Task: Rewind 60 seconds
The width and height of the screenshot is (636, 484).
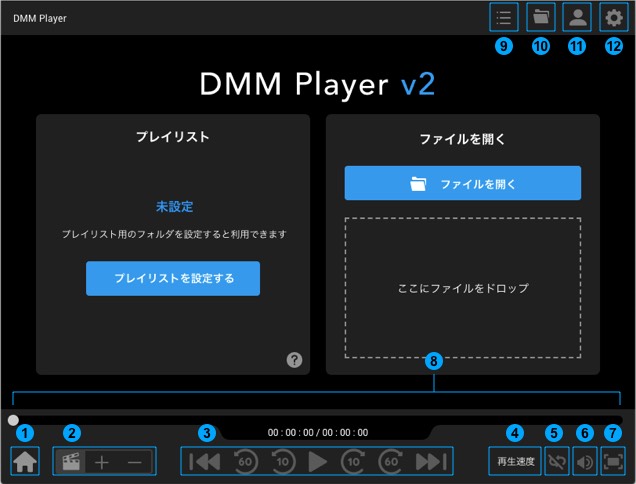Action: pyautogui.click(x=246, y=461)
